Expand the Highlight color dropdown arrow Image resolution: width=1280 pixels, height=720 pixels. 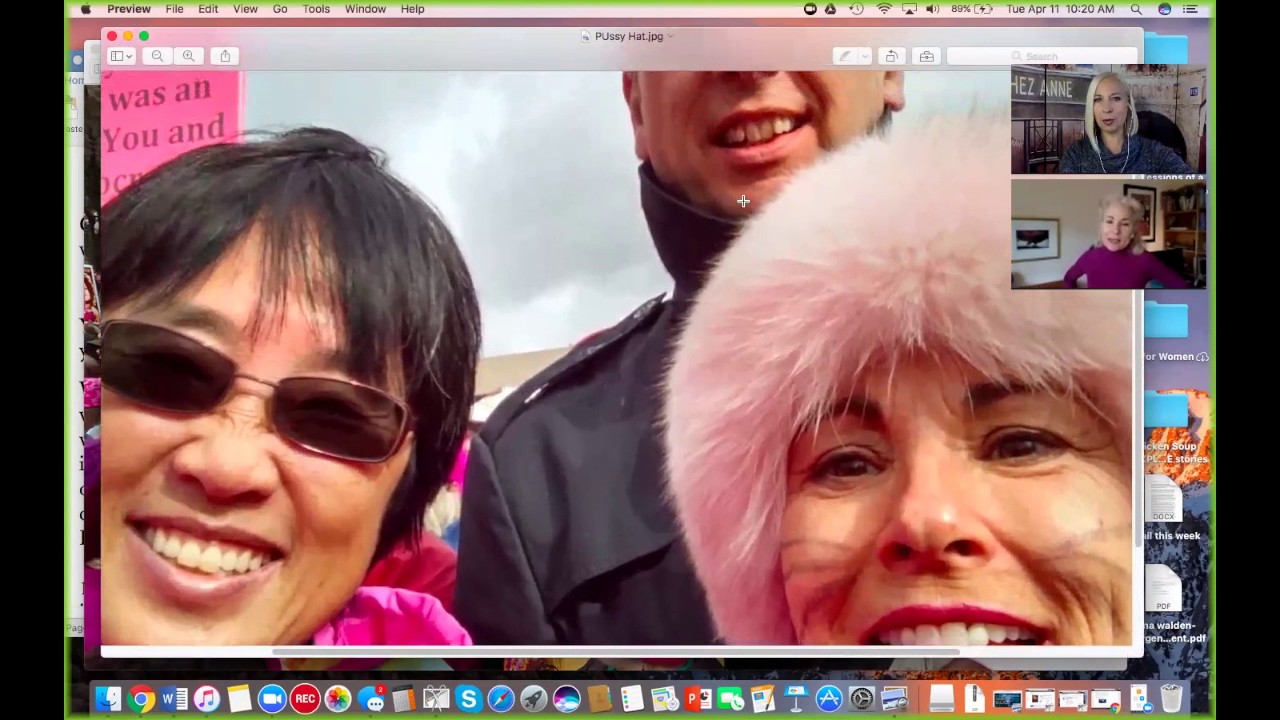tap(865, 57)
